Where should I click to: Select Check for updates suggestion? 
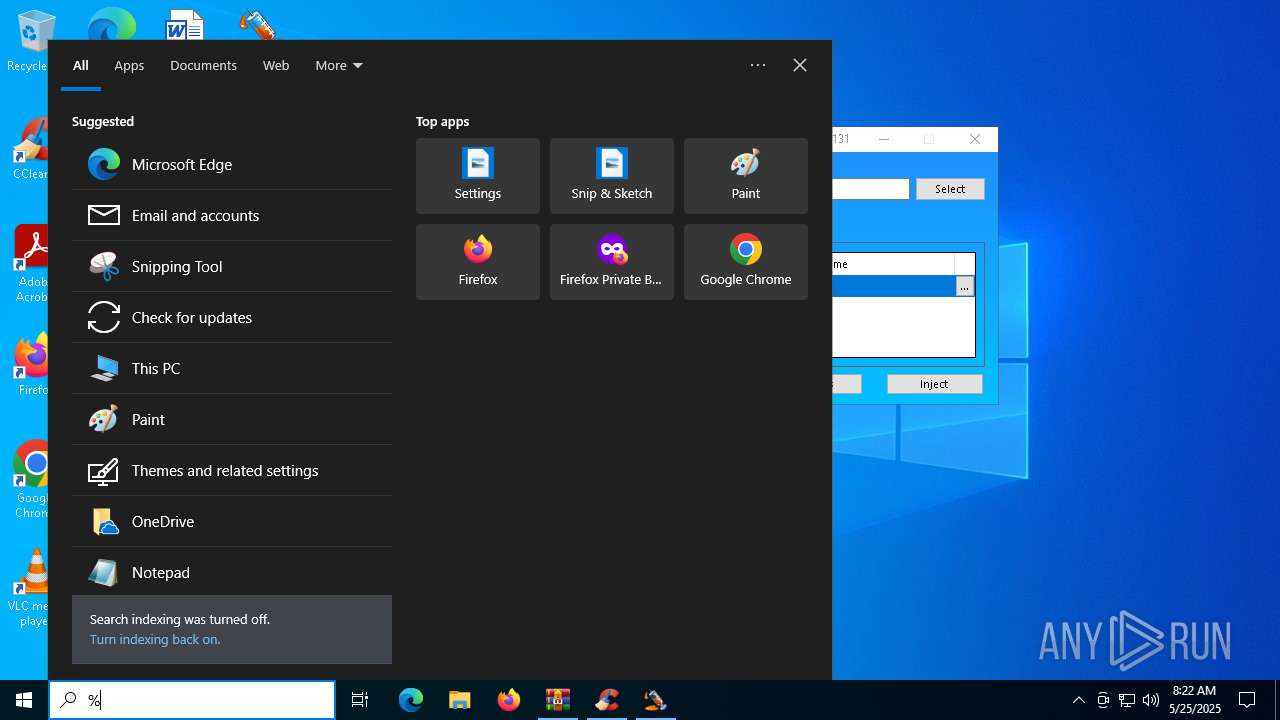[232, 317]
